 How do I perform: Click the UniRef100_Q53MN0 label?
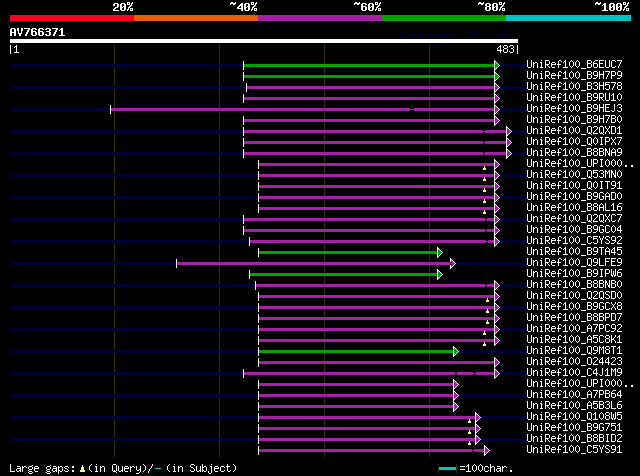tap(574, 175)
